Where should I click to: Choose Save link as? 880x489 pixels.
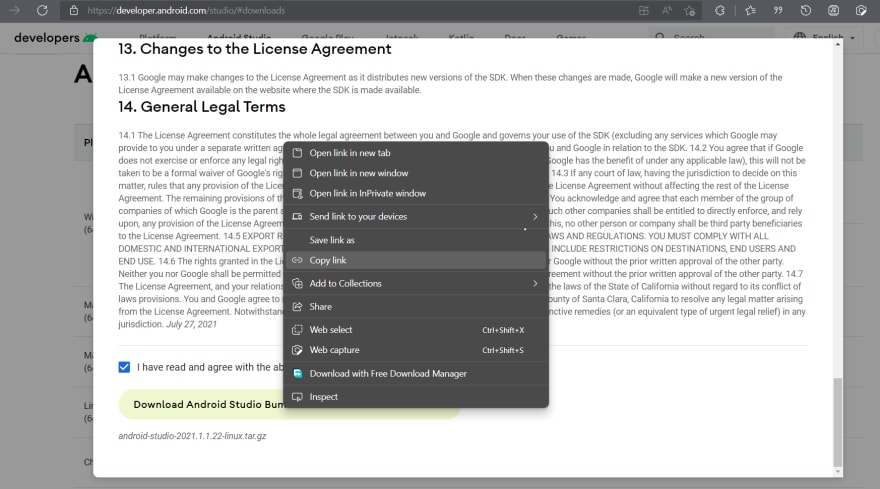pyautogui.click(x=416, y=240)
